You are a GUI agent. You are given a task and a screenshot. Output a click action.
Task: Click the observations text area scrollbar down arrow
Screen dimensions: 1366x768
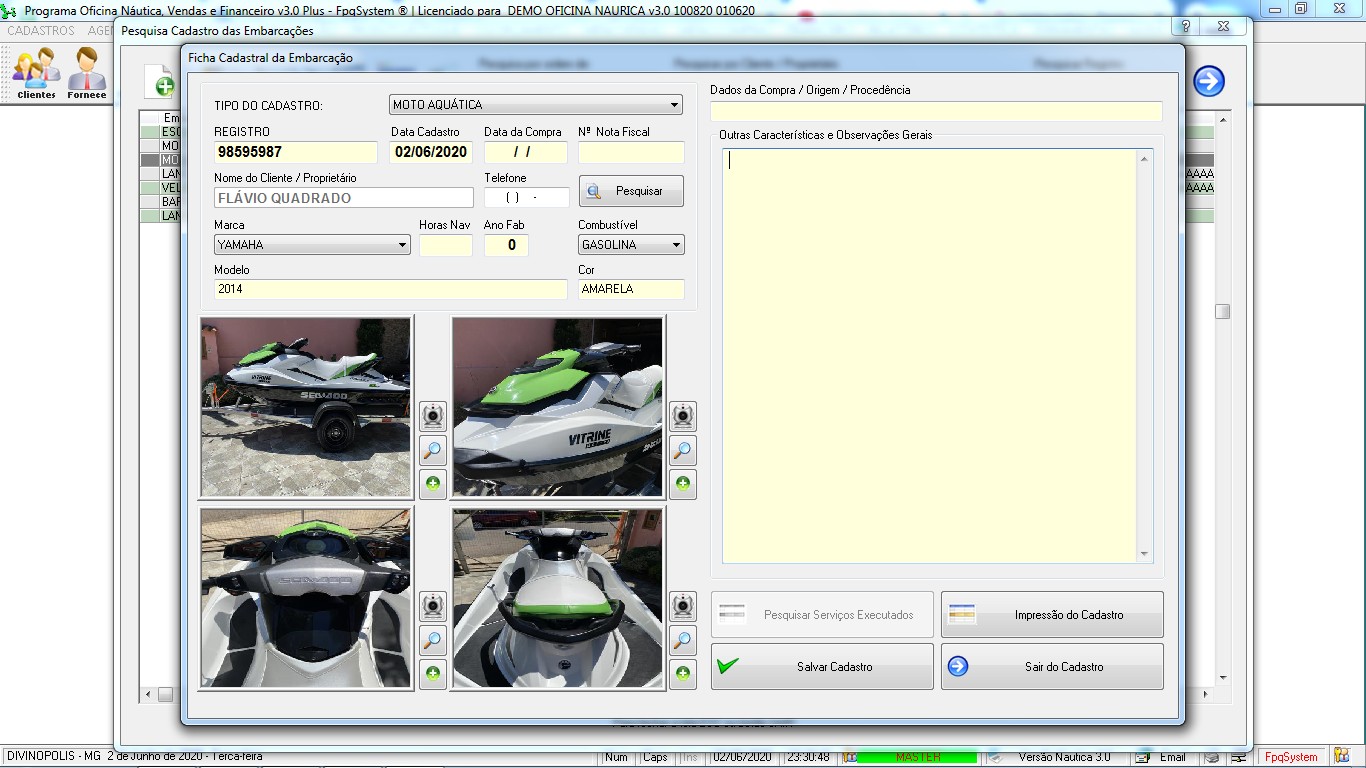(x=1144, y=555)
